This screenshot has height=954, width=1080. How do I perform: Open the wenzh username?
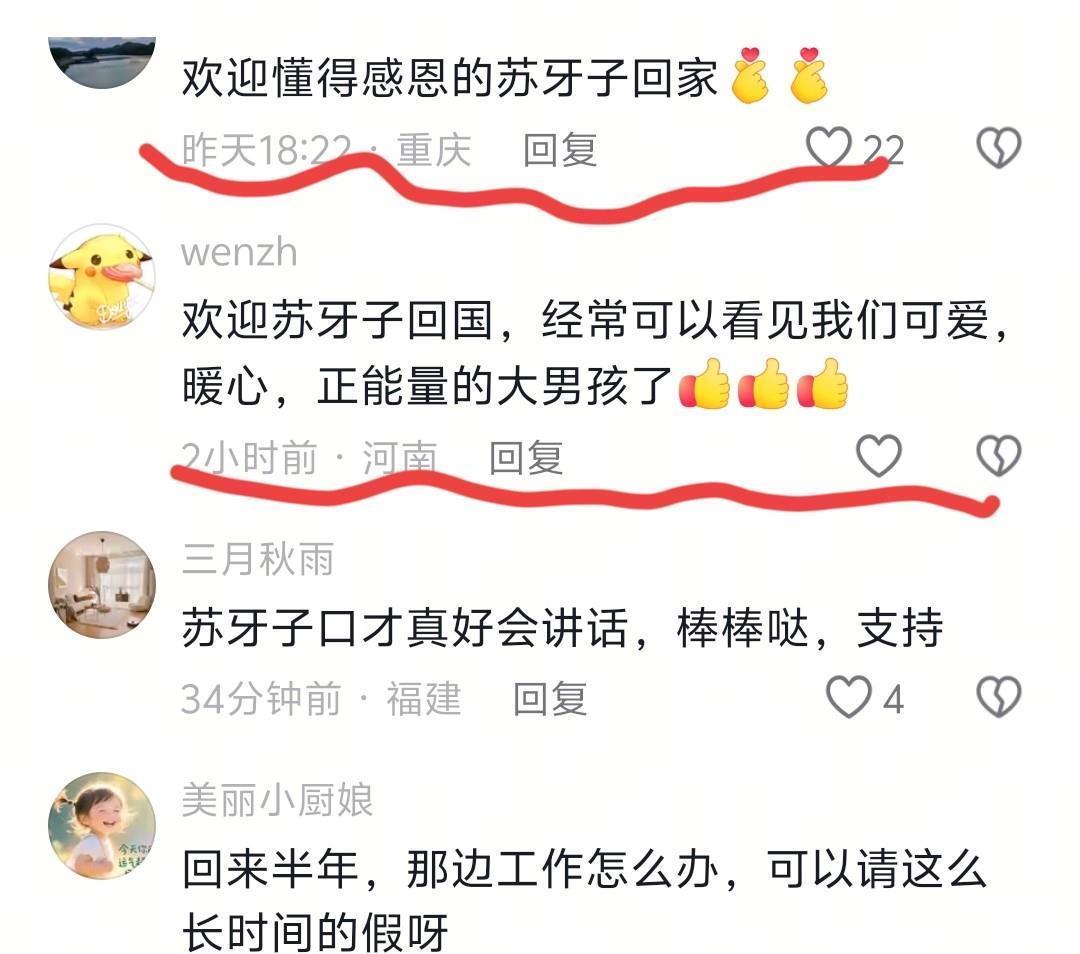tap(239, 252)
